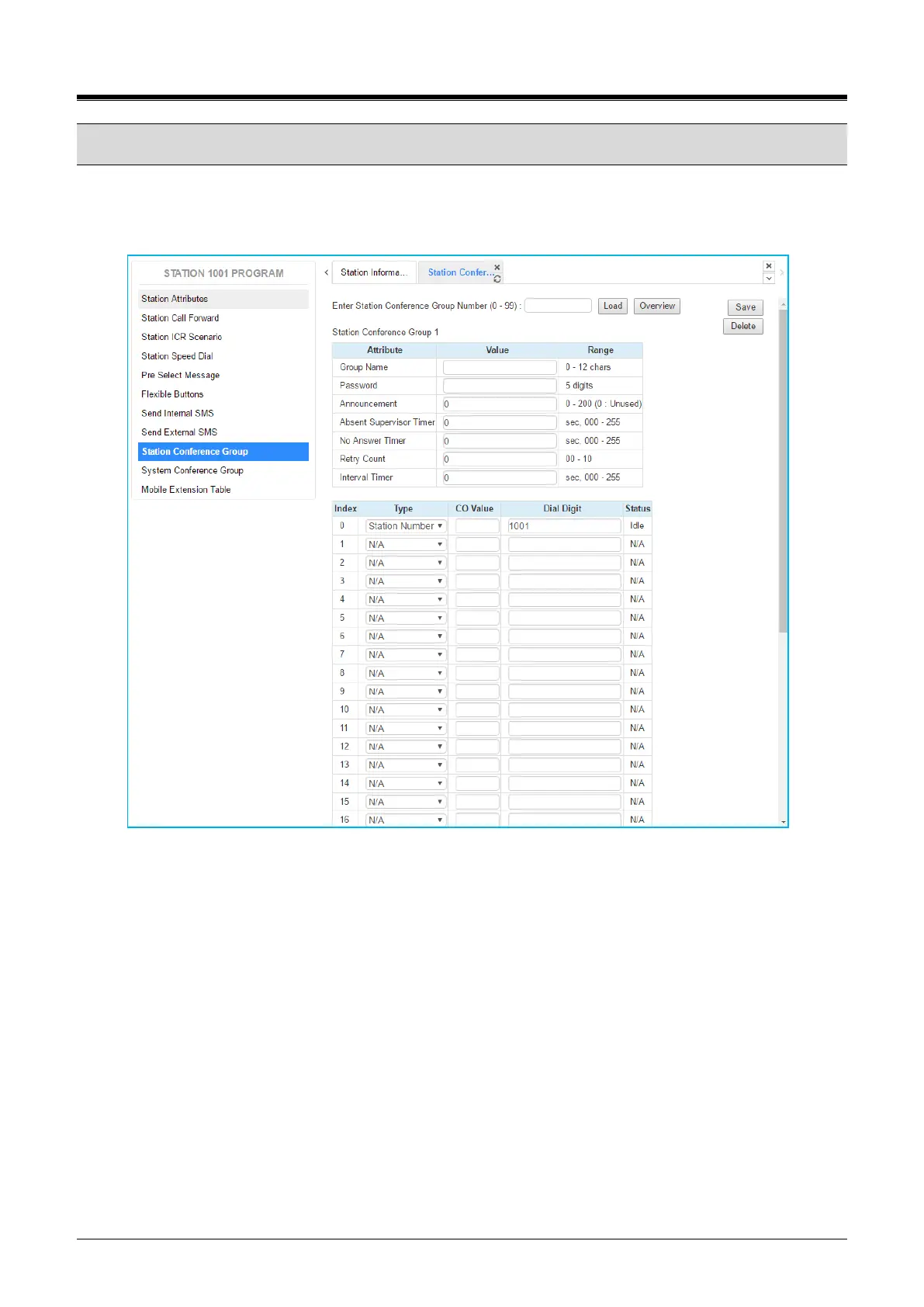Viewport: 924px width, 1307px height.
Task: Open the Type dropdown for index 1
Action: [x=406, y=545]
